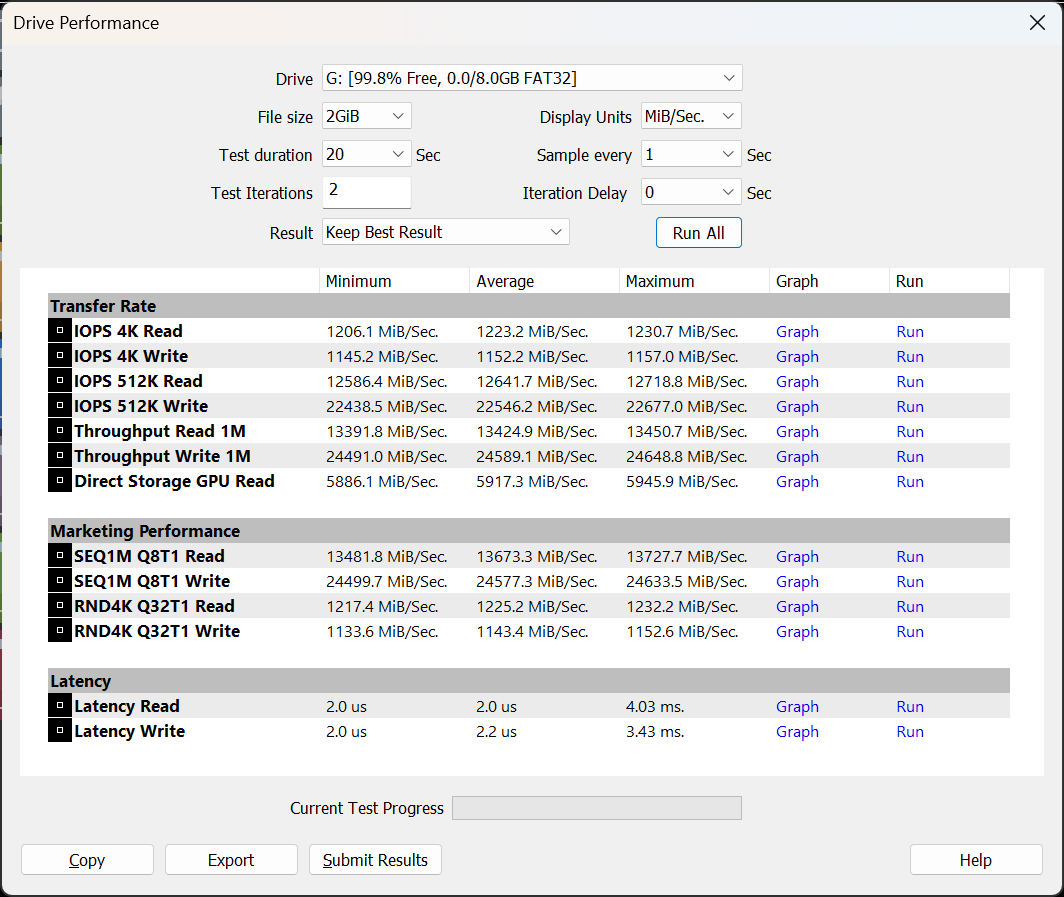Click the 13673.3 MiB/Sec. average value
This screenshot has height=897, width=1064.
536,556
